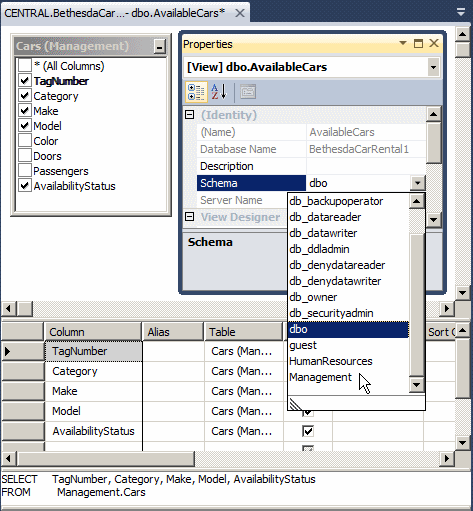The height and width of the screenshot is (511, 473).
Task: Click the schema dropdown resize grip
Action: [x=295, y=404]
